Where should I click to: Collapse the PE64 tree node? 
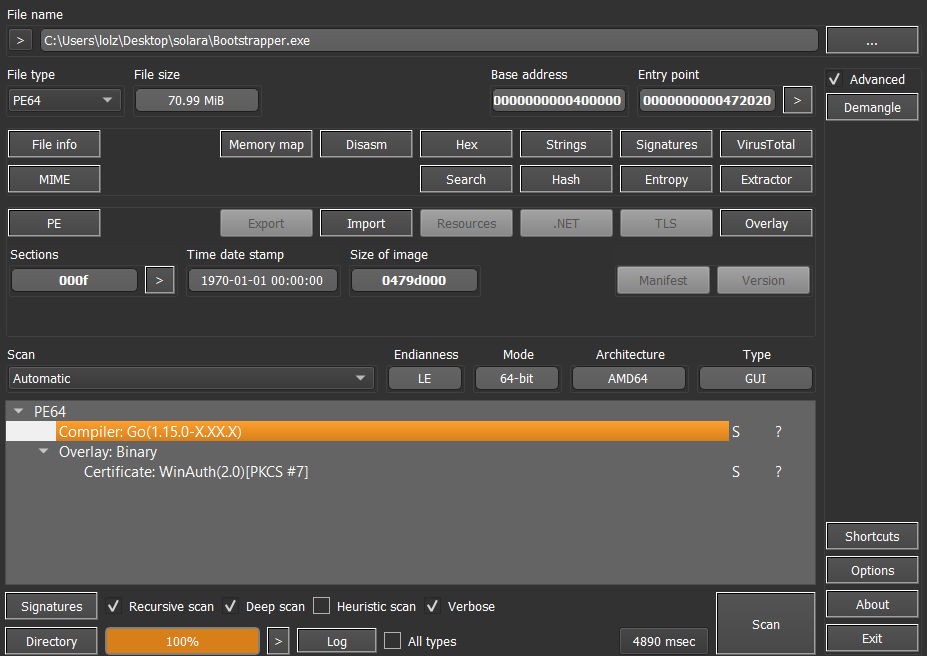point(19,411)
